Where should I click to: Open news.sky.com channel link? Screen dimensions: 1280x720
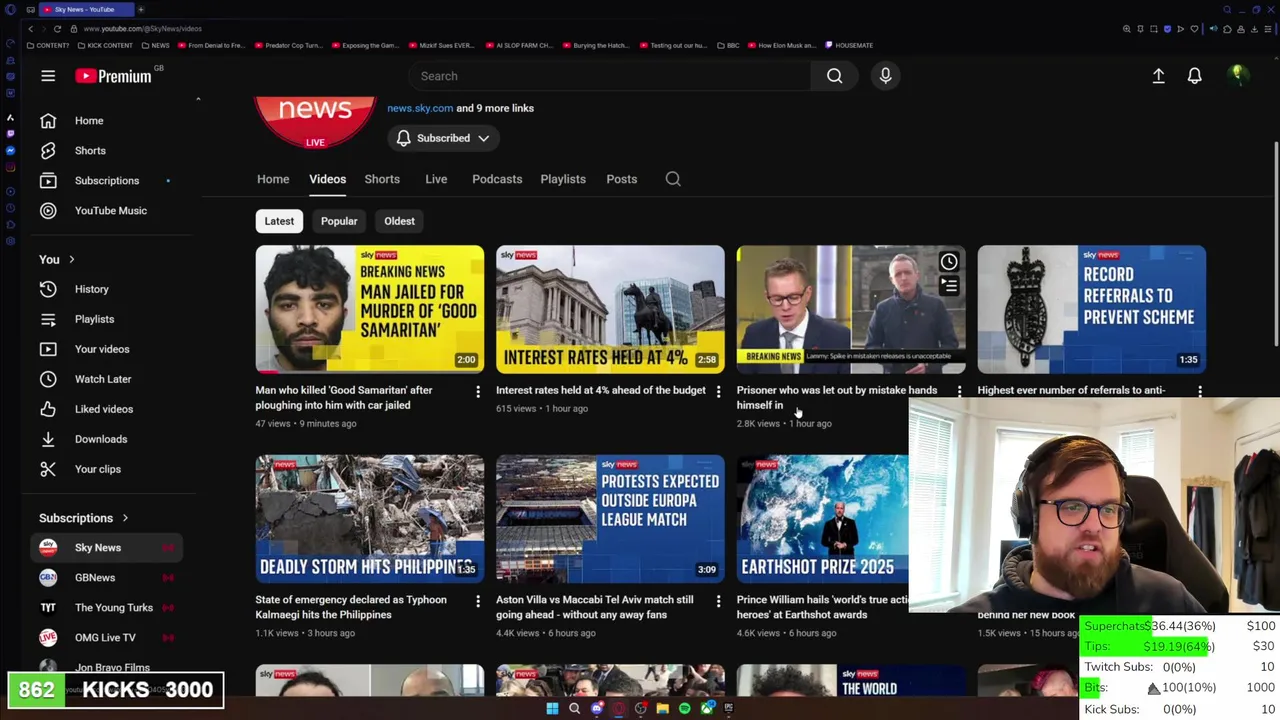pos(420,108)
